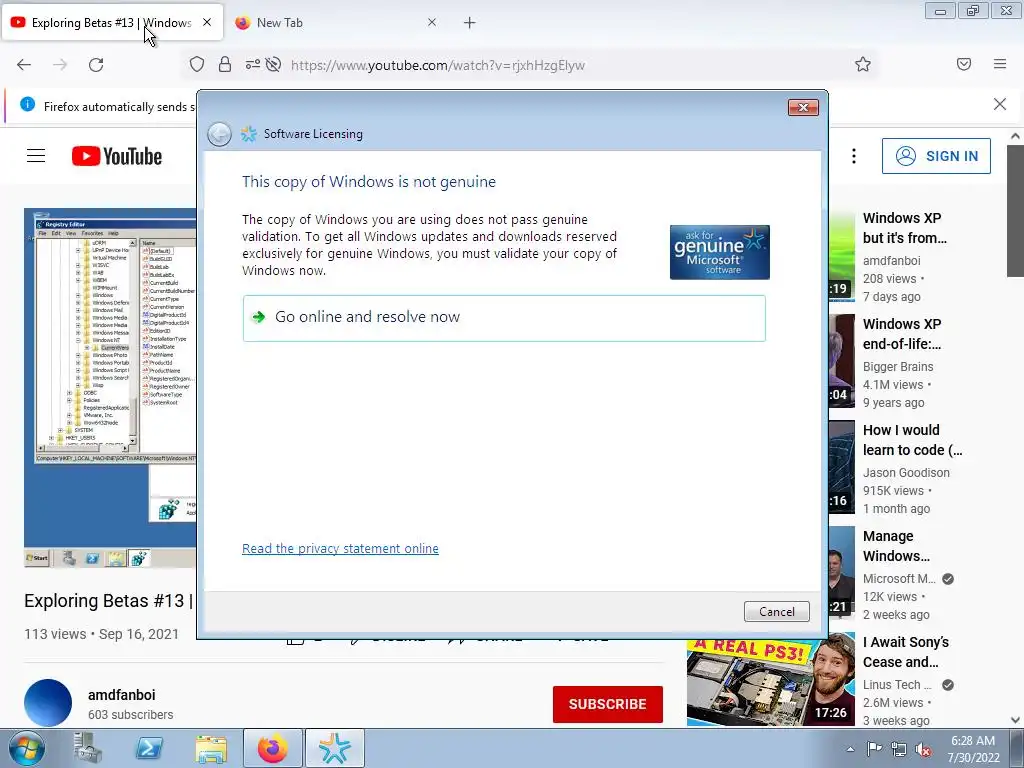Click the muted volume tray icon
Screen dimensions: 1024x768
click(x=923, y=749)
